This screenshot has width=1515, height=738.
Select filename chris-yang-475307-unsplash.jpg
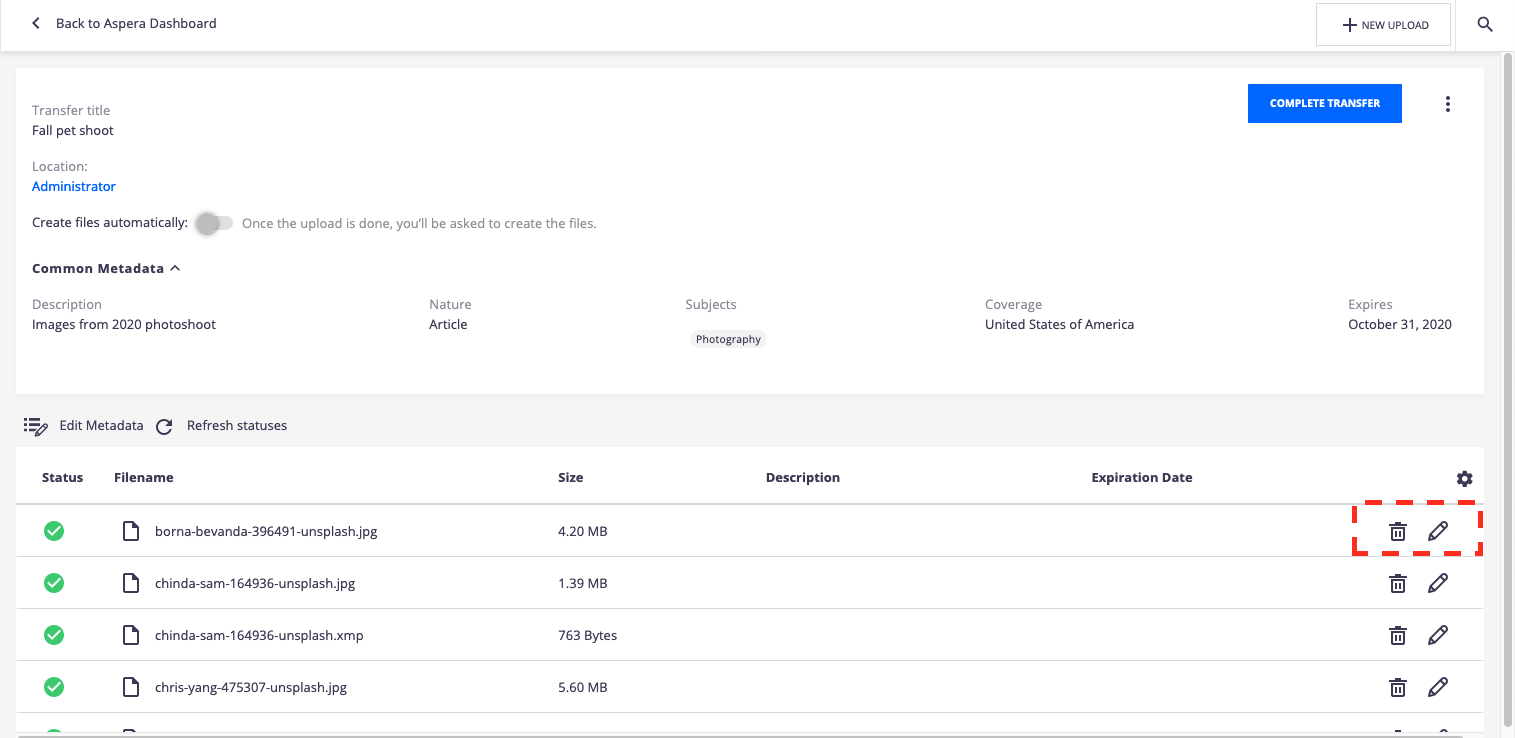tap(251, 688)
